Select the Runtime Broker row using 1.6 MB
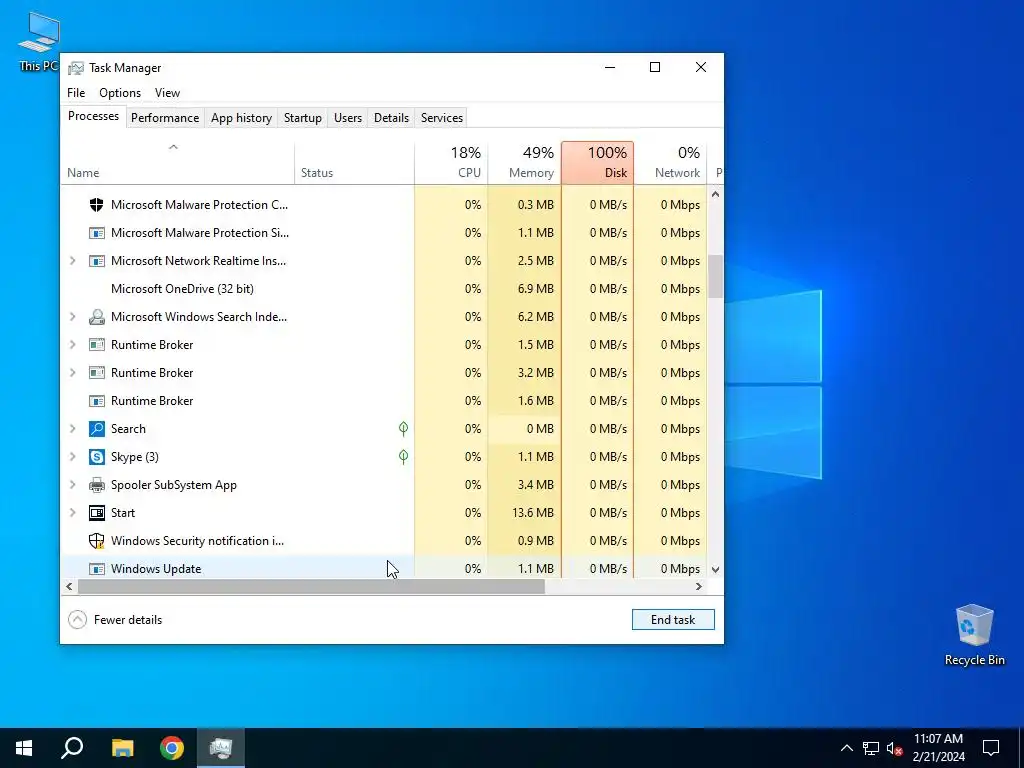1024x768 pixels. [383, 401]
